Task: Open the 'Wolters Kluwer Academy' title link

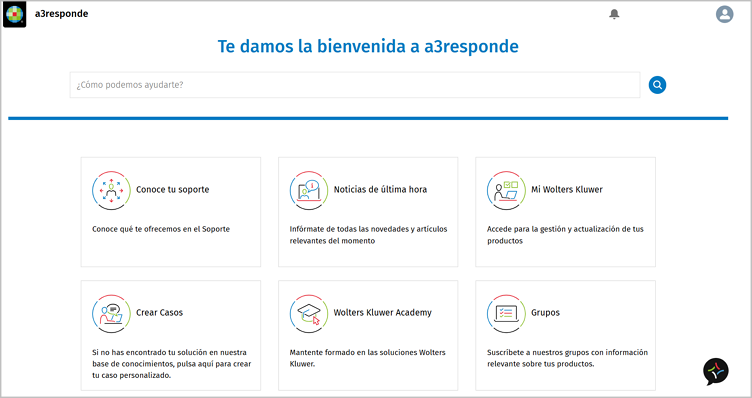Action: pyautogui.click(x=383, y=313)
